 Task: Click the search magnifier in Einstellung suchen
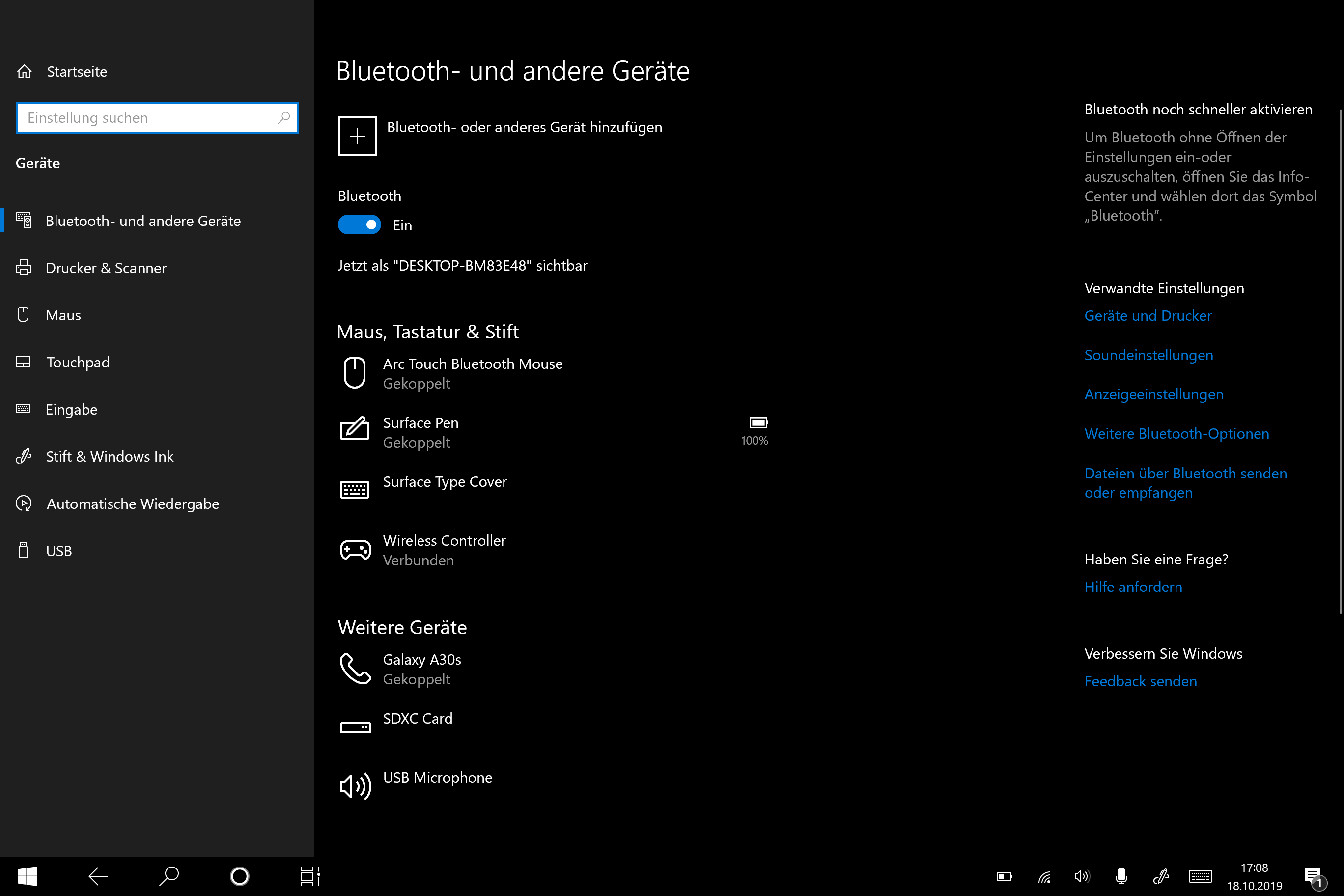click(x=284, y=118)
